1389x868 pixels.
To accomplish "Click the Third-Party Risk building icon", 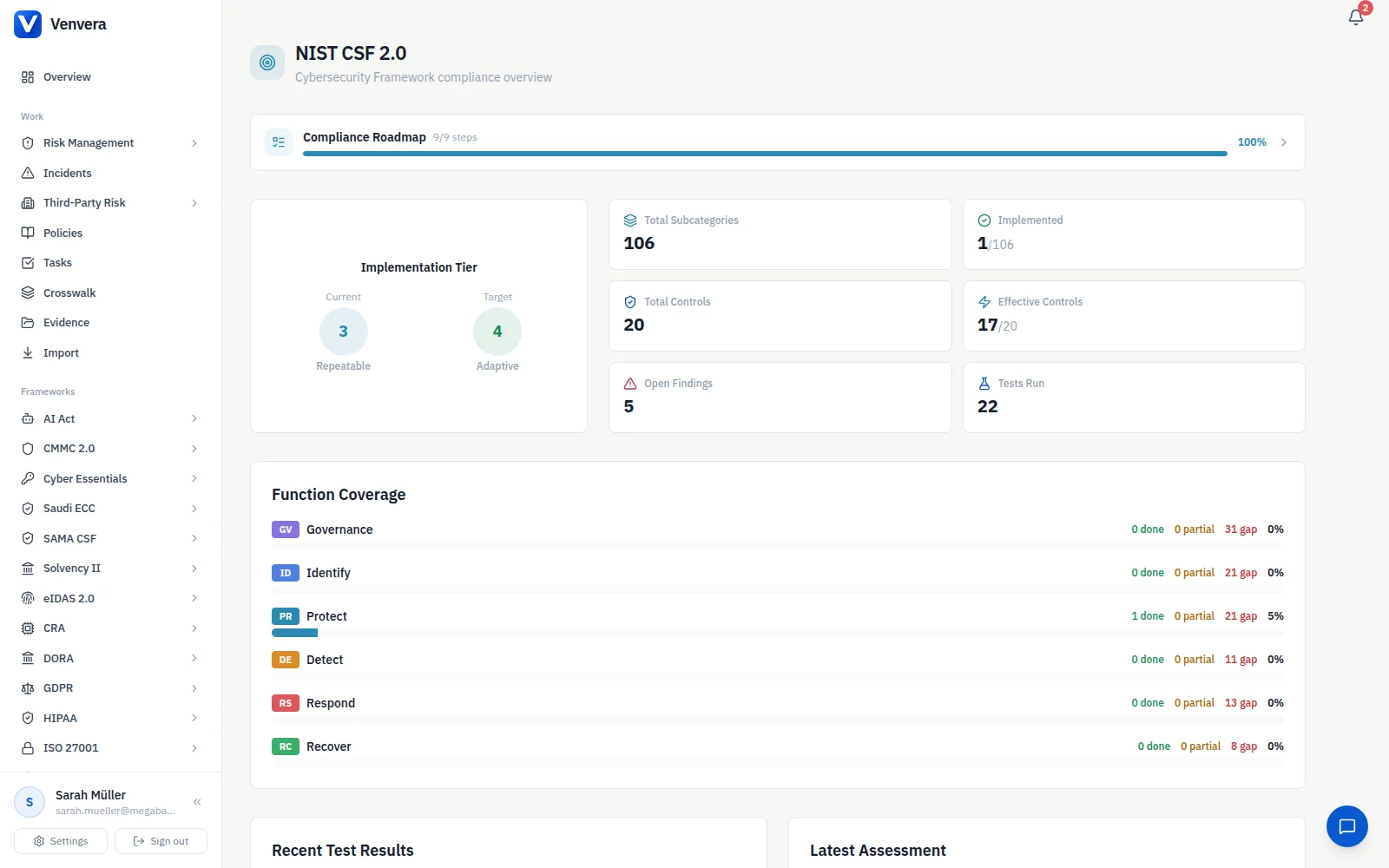I will tap(28, 203).
